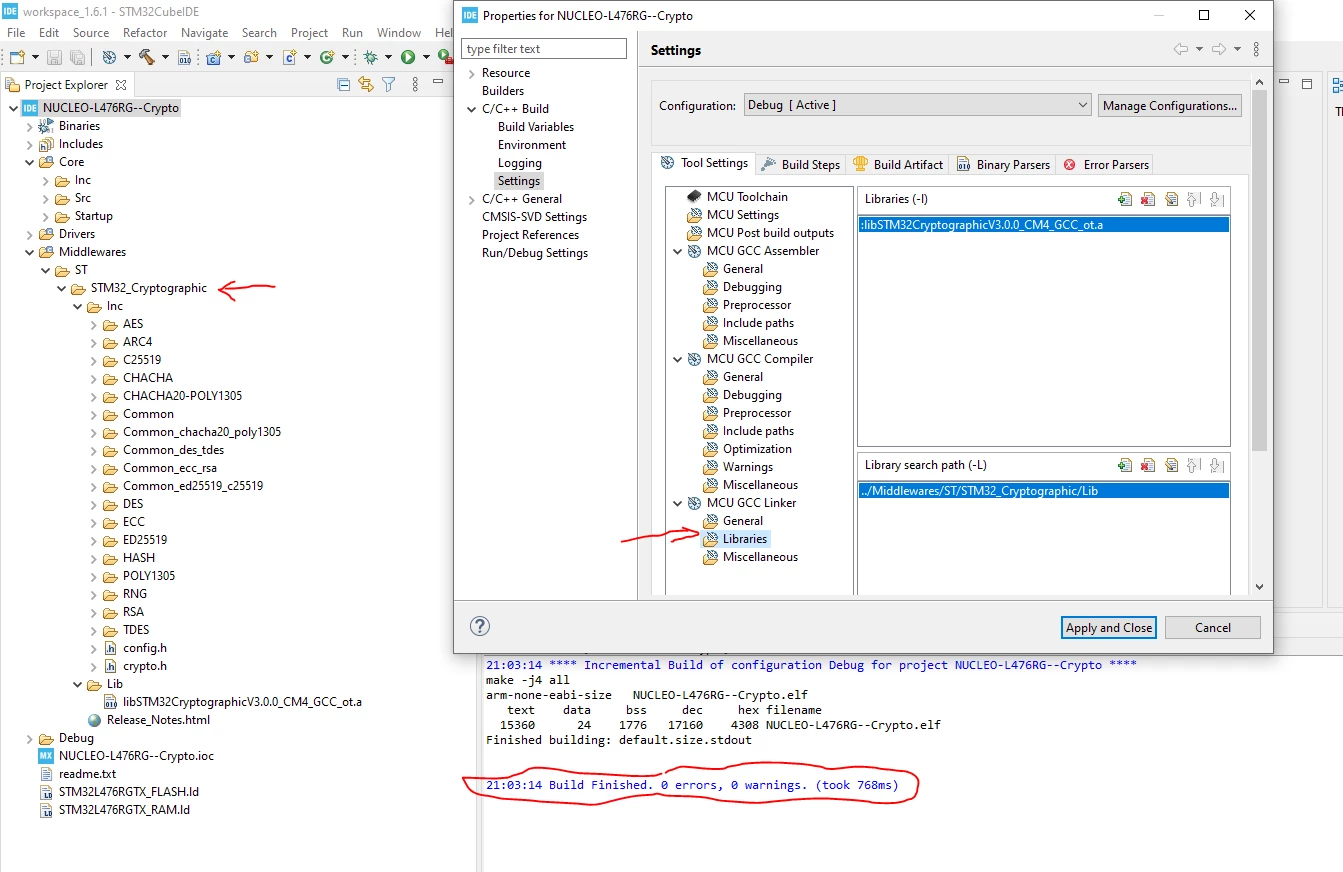Open the Configuration dropdown

click(x=918, y=105)
